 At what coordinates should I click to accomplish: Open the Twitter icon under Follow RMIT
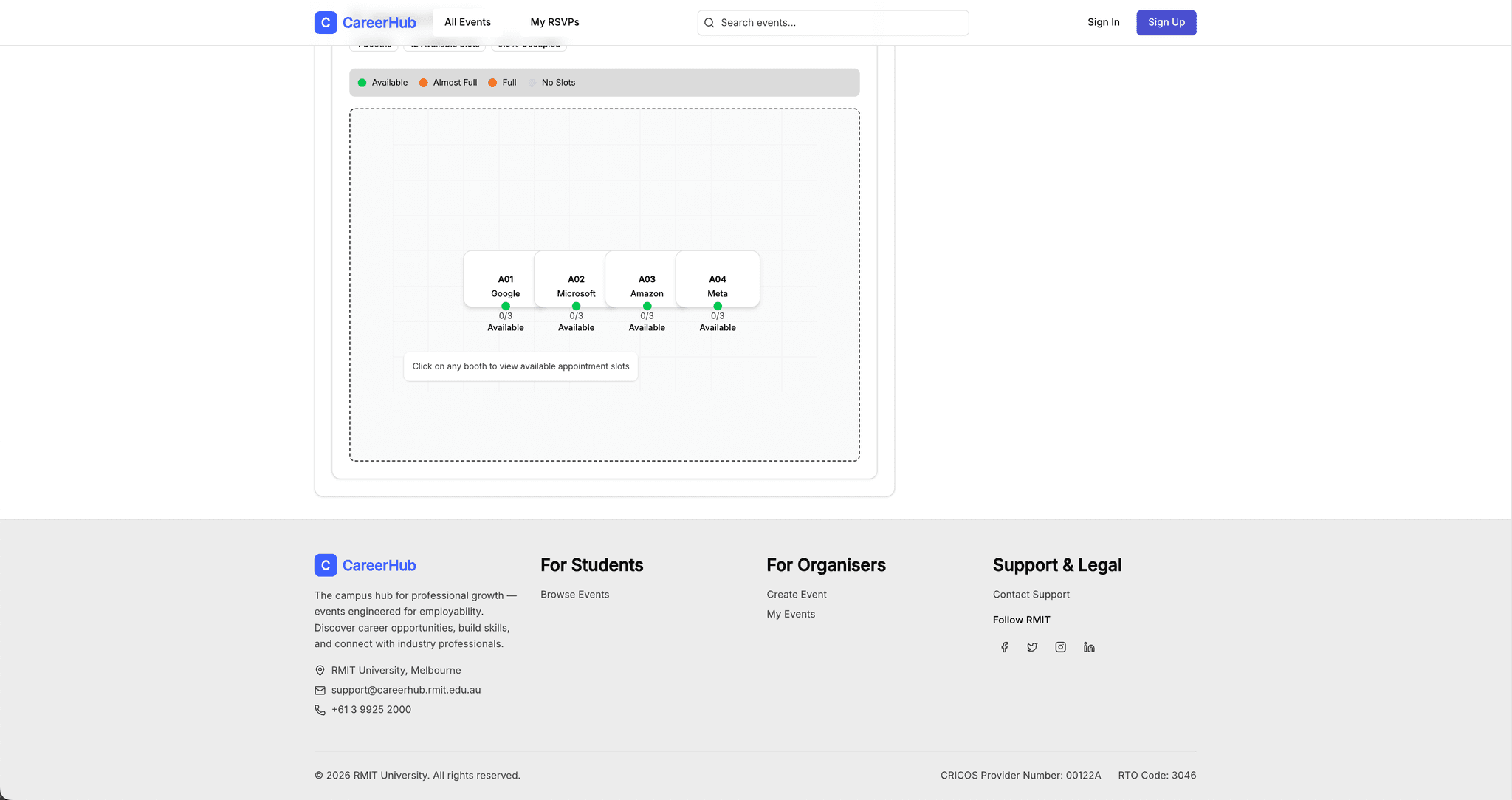click(x=1032, y=646)
